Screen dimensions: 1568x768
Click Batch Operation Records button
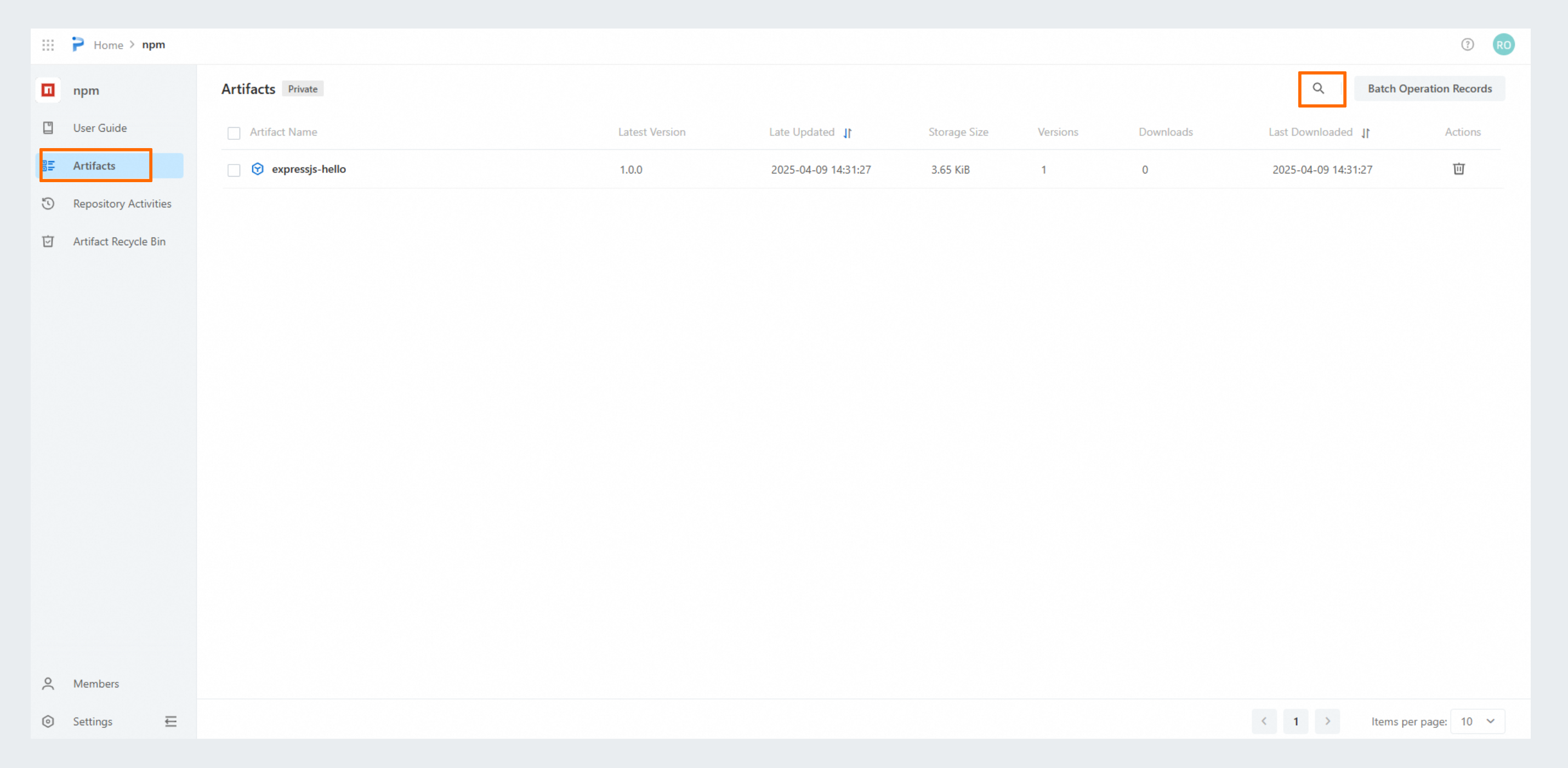click(1429, 88)
